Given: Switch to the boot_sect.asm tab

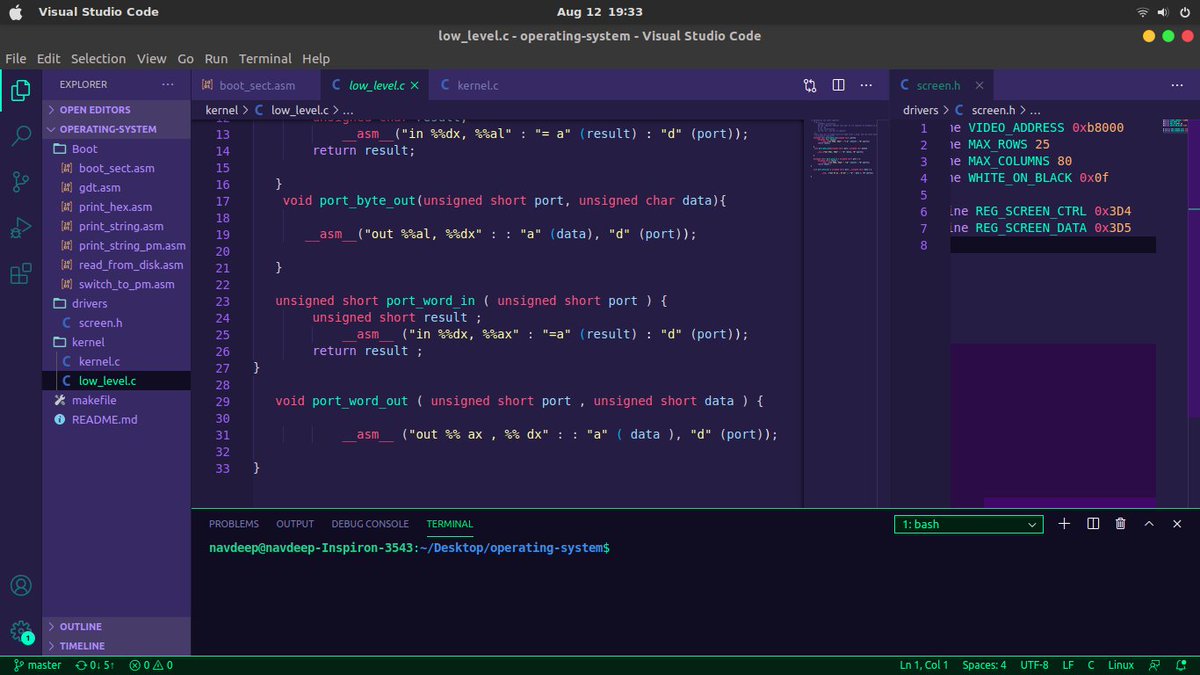Looking at the screenshot, I should [x=257, y=86].
